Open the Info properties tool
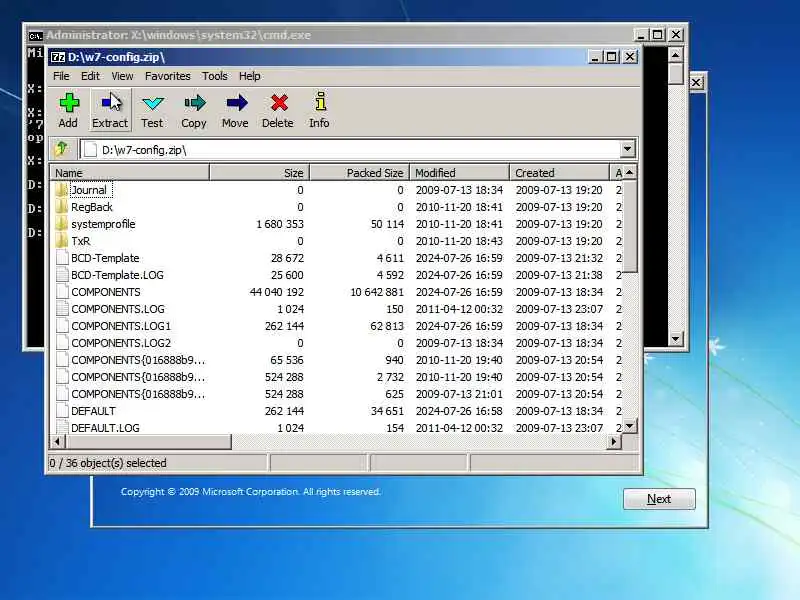800x600 pixels. 319,110
